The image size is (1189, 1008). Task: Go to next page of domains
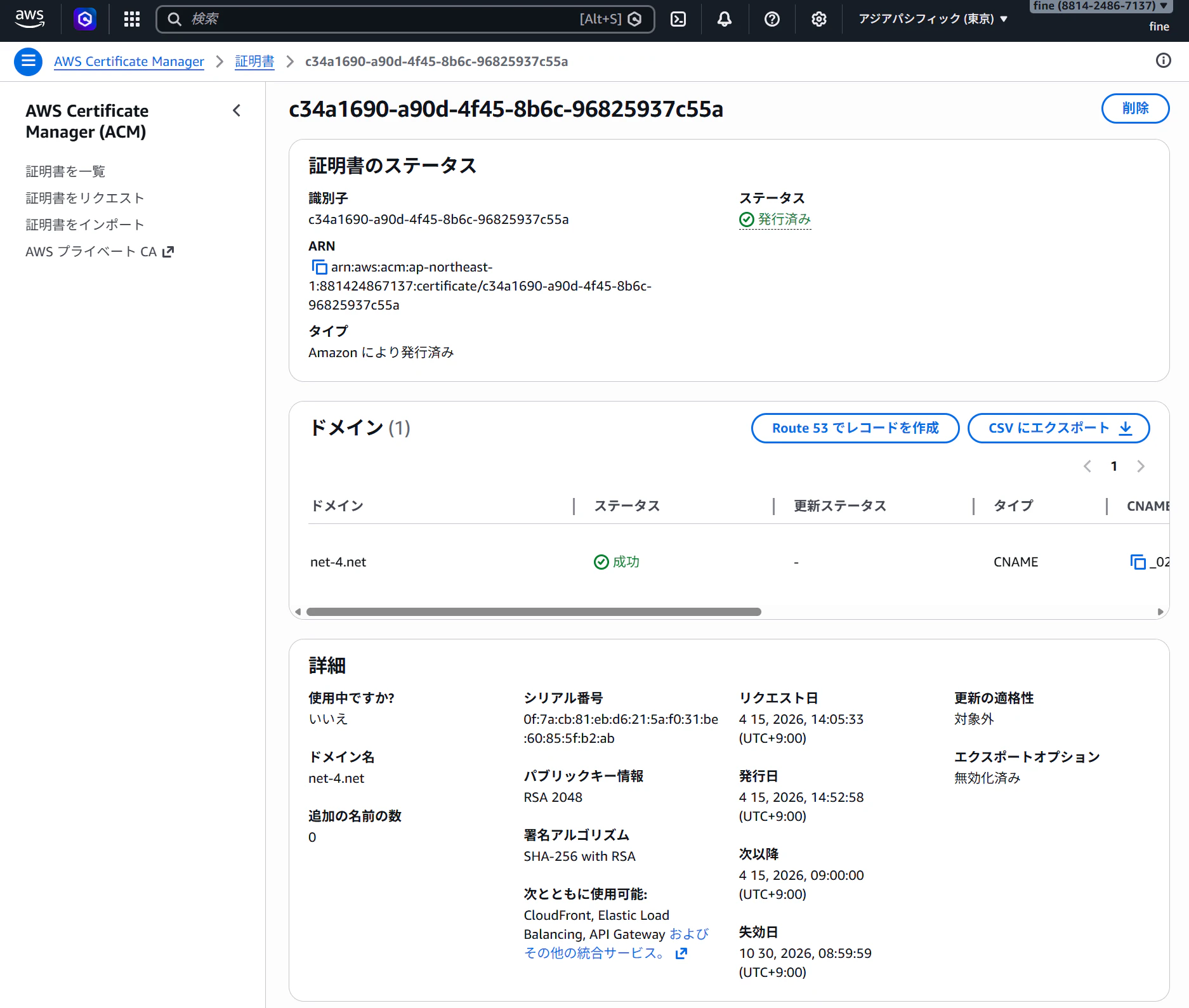point(1141,466)
